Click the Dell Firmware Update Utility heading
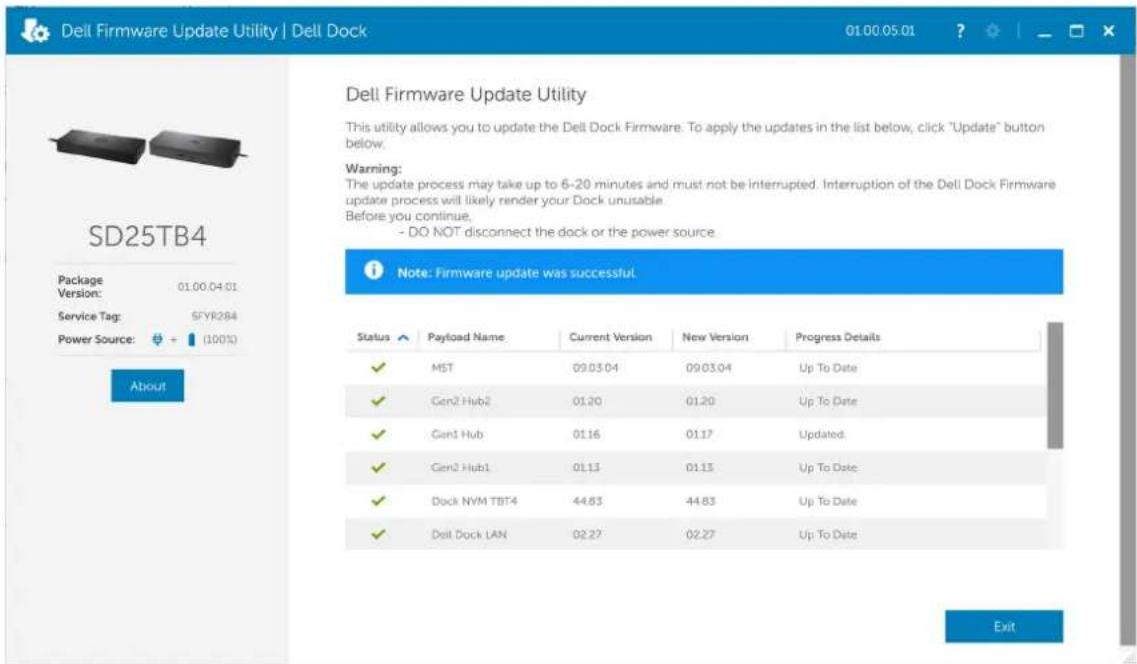This screenshot has height=664, width=1137. pyautogui.click(x=466, y=94)
